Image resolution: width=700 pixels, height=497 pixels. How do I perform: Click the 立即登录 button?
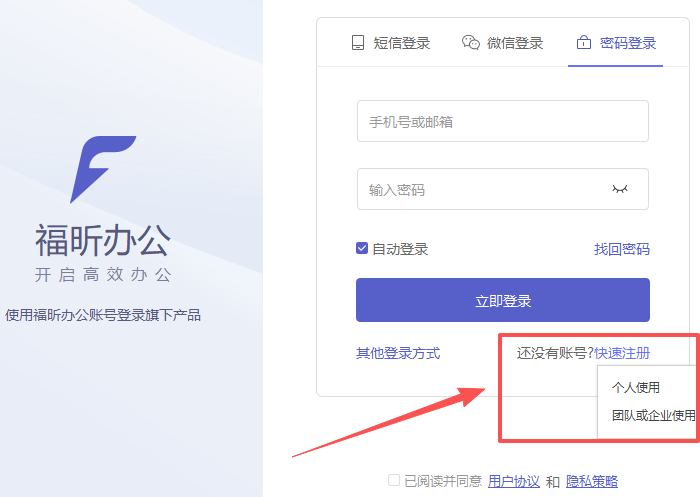point(503,300)
